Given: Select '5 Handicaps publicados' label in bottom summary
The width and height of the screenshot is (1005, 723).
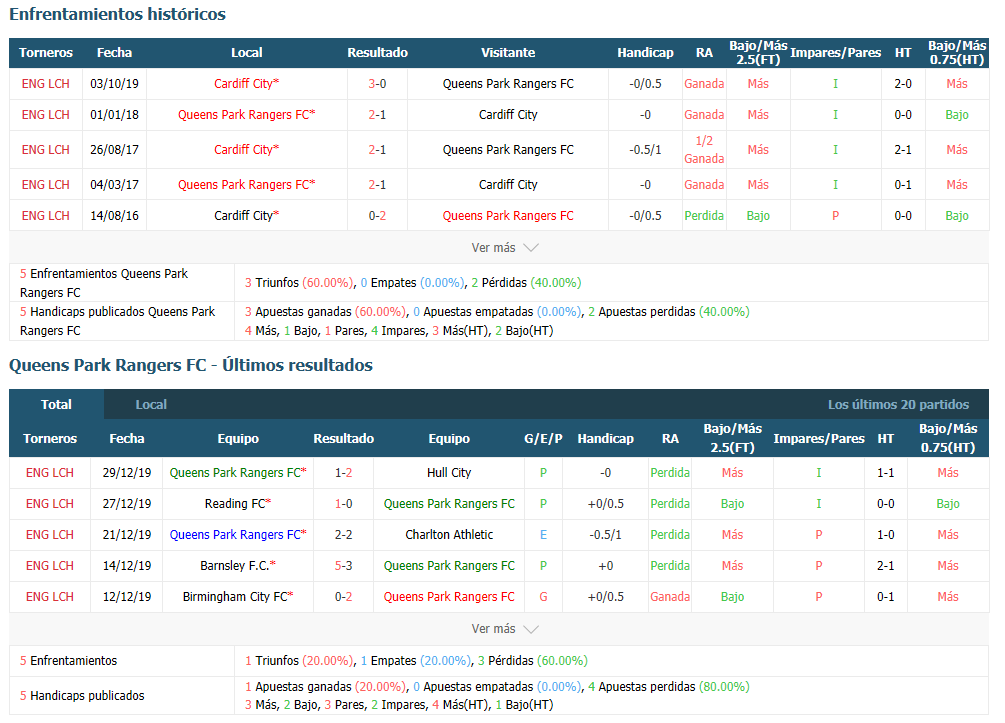Looking at the screenshot, I should tap(82, 695).
